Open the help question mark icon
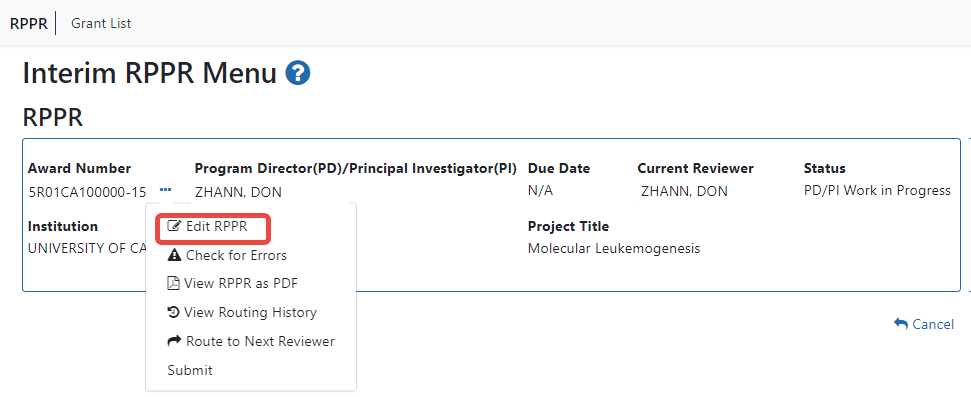 pyautogui.click(x=298, y=74)
